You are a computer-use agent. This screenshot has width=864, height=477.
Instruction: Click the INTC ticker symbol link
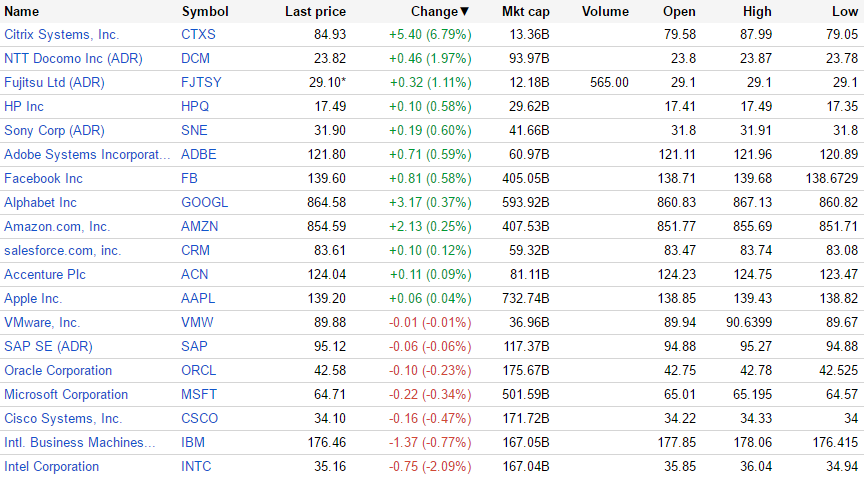(x=196, y=467)
